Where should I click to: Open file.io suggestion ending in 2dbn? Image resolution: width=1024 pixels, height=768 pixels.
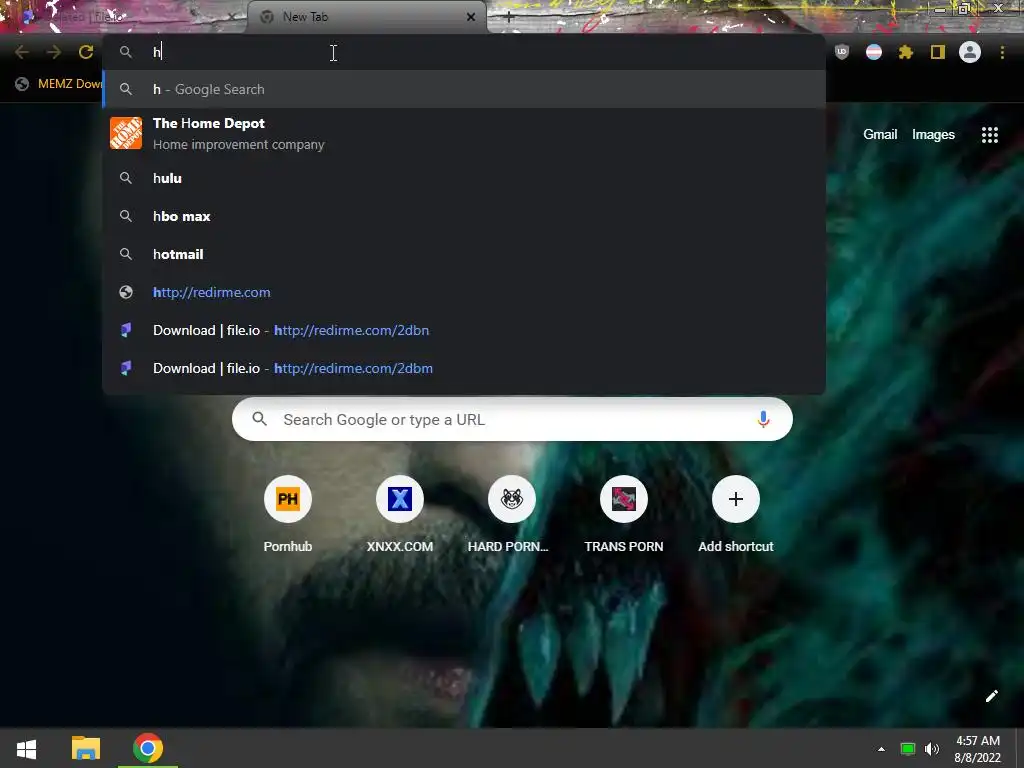pyautogui.click(x=464, y=330)
